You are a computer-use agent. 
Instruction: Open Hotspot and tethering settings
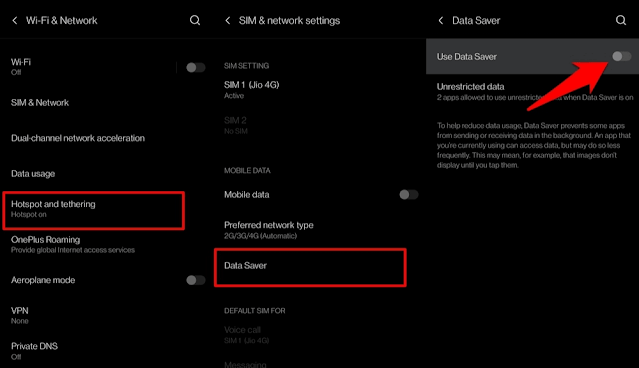[94, 210]
